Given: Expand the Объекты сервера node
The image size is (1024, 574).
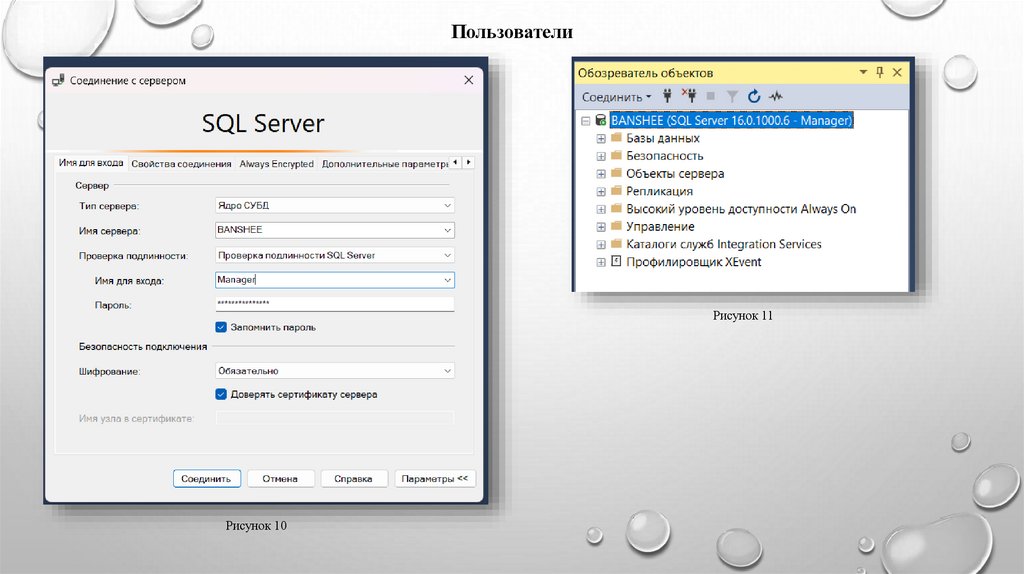Looking at the screenshot, I should pyautogui.click(x=601, y=174).
